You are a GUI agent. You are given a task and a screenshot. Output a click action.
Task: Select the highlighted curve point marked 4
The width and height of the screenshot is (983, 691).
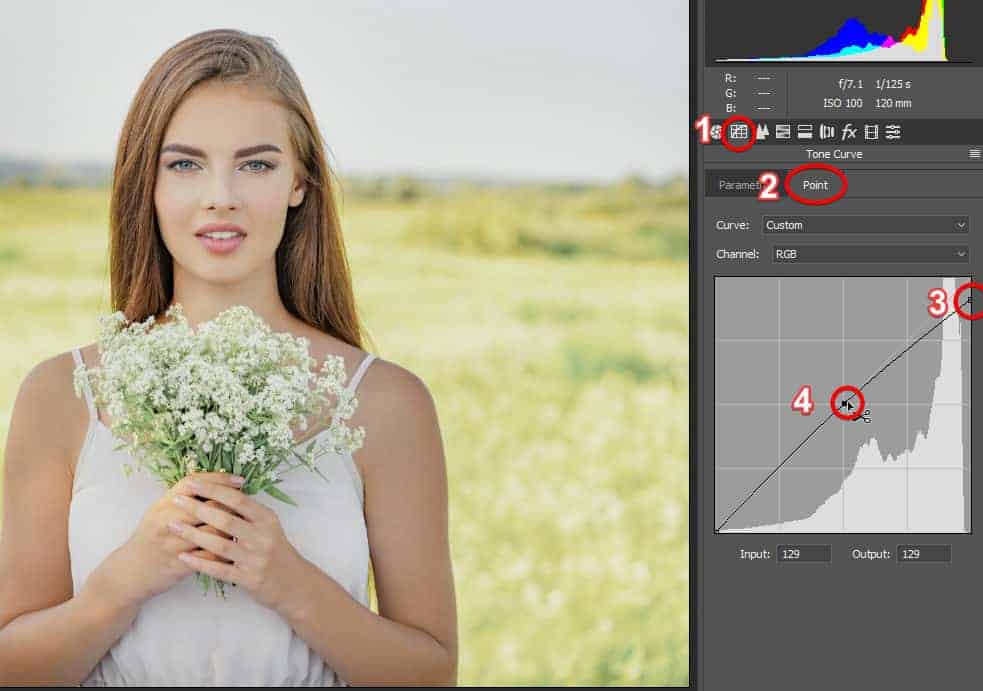click(x=845, y=404)
